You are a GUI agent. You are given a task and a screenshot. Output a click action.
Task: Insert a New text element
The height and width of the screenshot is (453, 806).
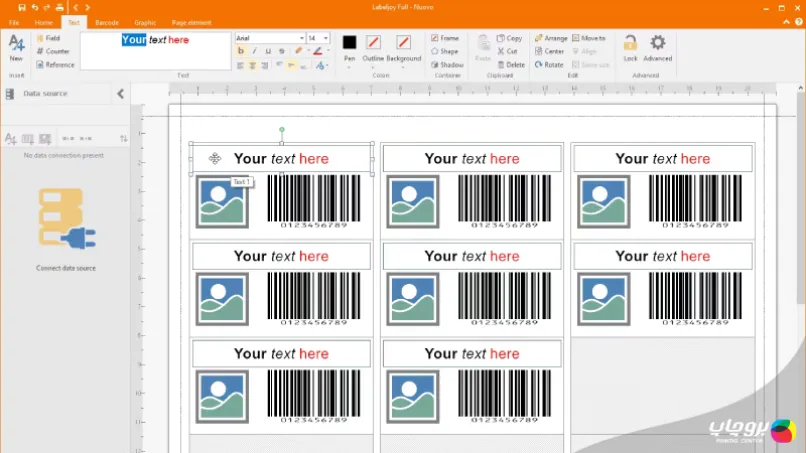click(x=16, y=48)
